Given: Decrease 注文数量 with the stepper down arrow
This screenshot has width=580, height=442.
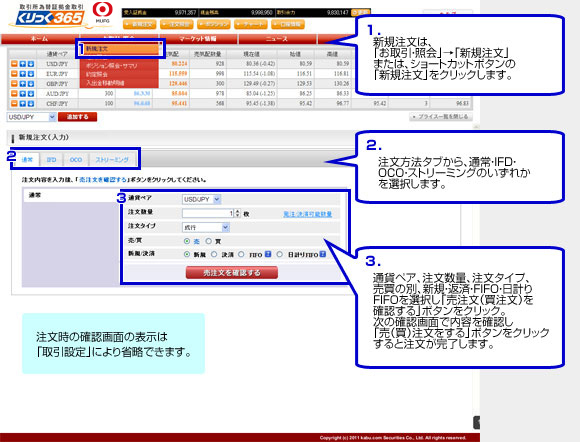Looking at the screenshot, I should tap(237, 216).
